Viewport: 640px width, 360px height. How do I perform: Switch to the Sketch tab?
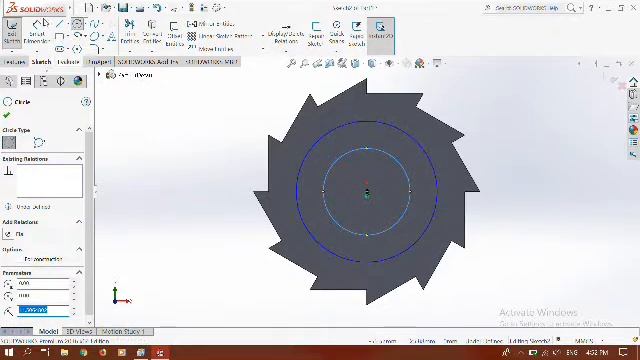pos(41,62)
